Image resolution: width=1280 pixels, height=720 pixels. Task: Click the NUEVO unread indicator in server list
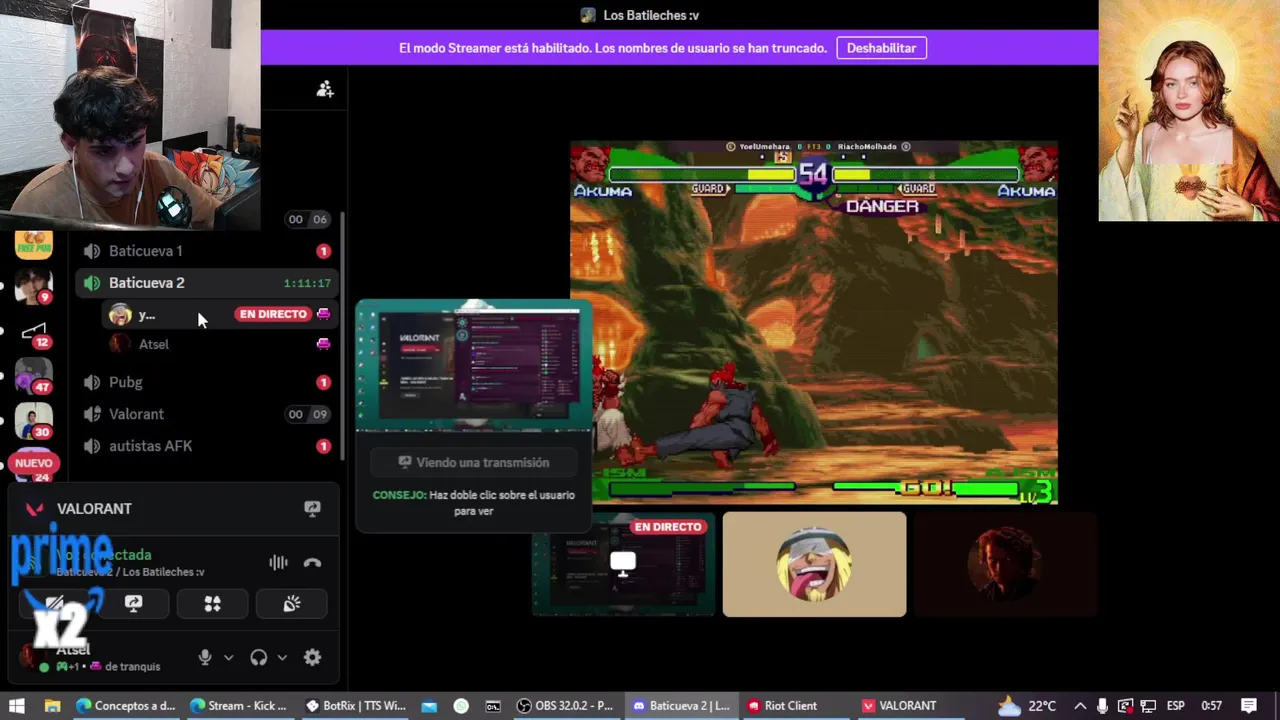[33, 463]
